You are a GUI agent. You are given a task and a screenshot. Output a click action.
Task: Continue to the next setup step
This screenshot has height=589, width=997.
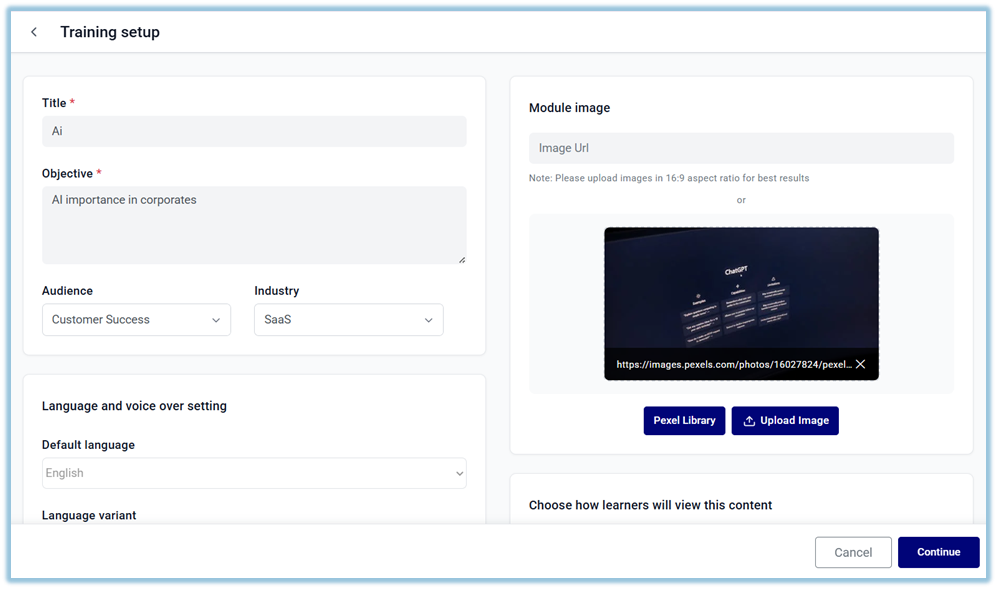tap(938, 552)
